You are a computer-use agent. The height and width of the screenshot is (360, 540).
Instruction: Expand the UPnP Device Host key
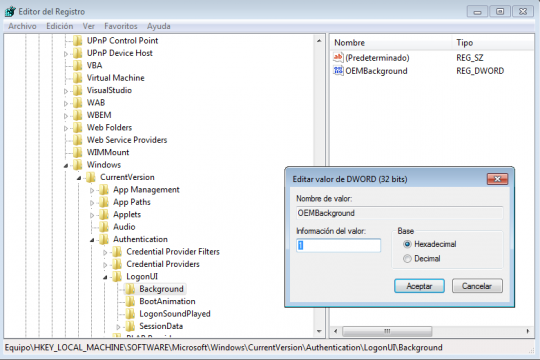pos(66,54)
